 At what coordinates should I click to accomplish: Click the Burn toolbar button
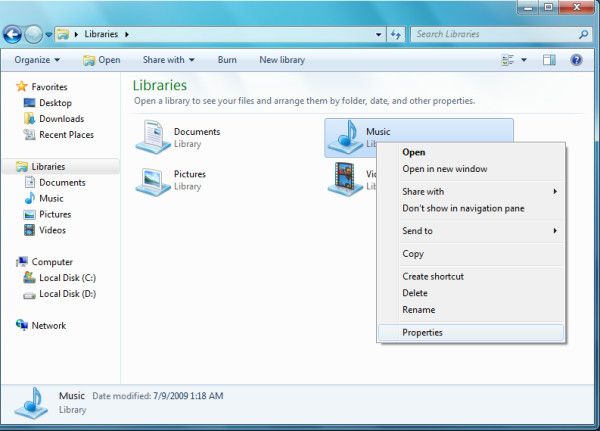coord(227,60)
